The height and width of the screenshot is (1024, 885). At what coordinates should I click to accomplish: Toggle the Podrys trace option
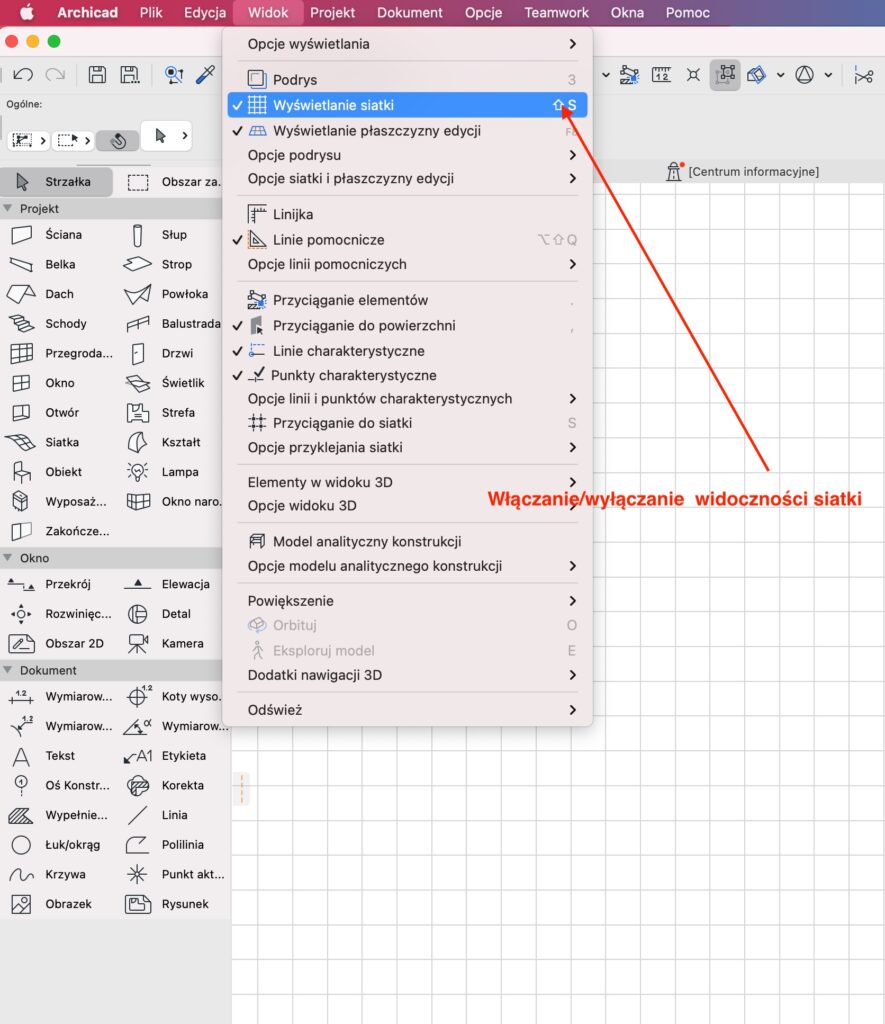(407, 80)
